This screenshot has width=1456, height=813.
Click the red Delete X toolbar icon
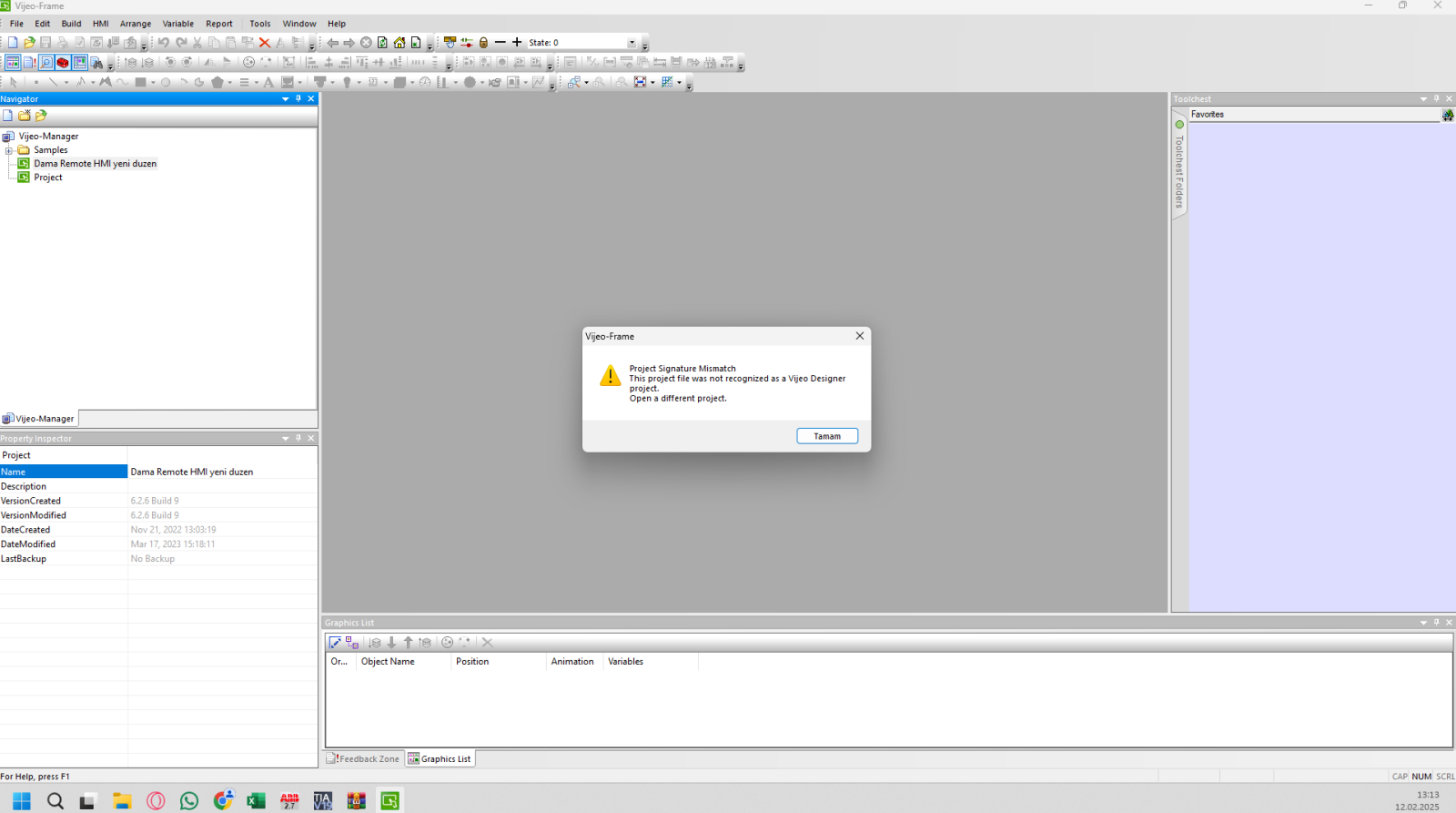[265, 43]
